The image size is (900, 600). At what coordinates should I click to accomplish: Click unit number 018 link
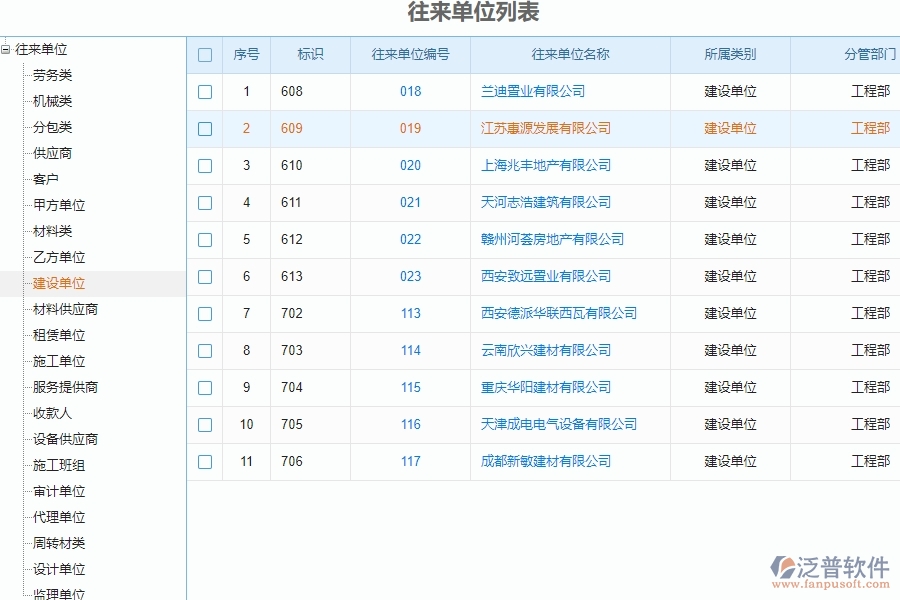coord(410,92)
